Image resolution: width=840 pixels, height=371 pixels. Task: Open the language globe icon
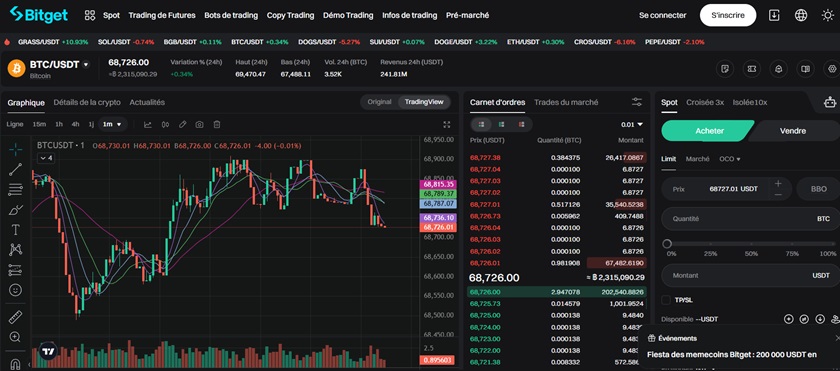pos(801,16)
